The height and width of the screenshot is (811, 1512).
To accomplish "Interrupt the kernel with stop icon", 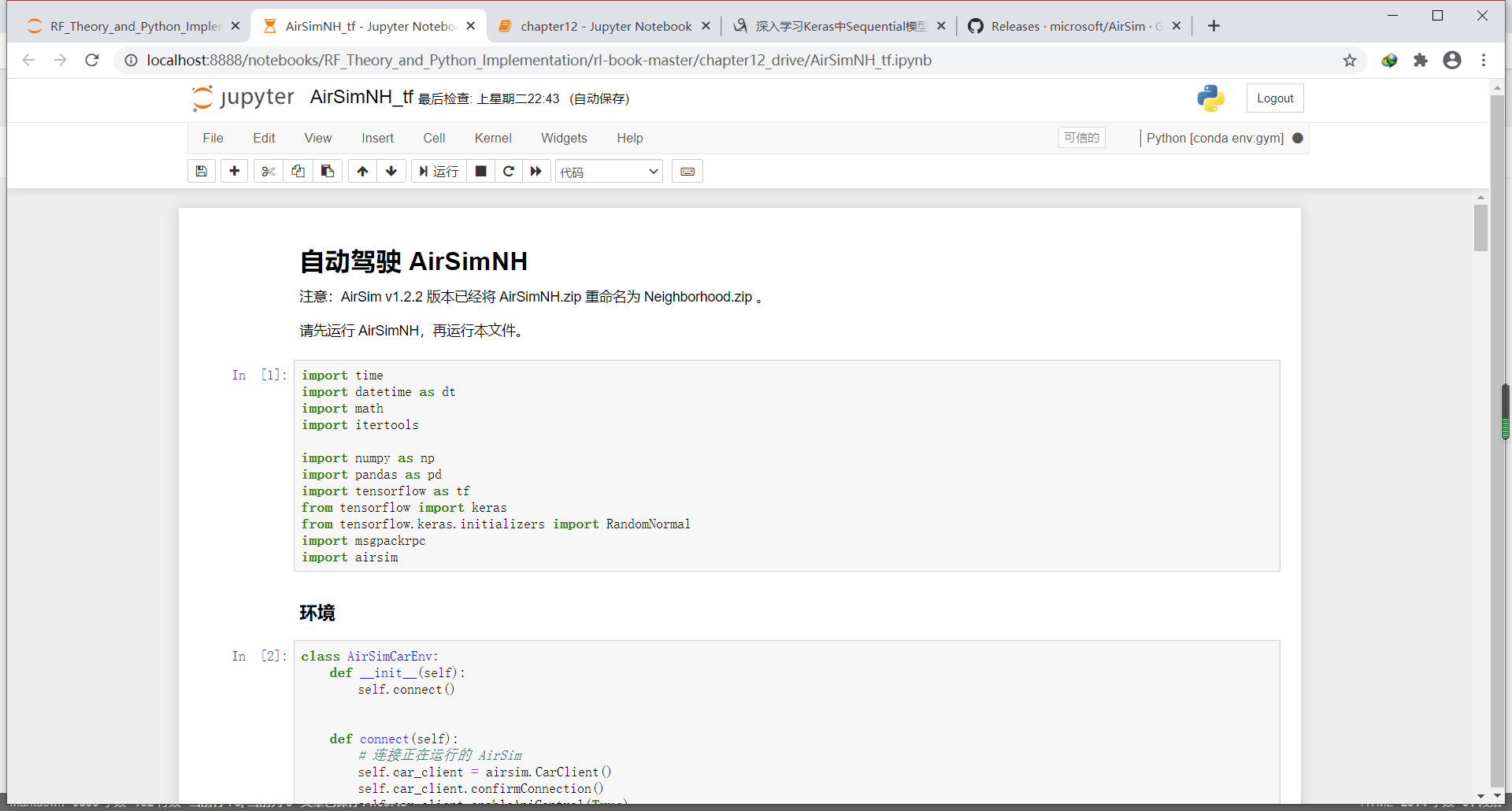I will (480, 171).
